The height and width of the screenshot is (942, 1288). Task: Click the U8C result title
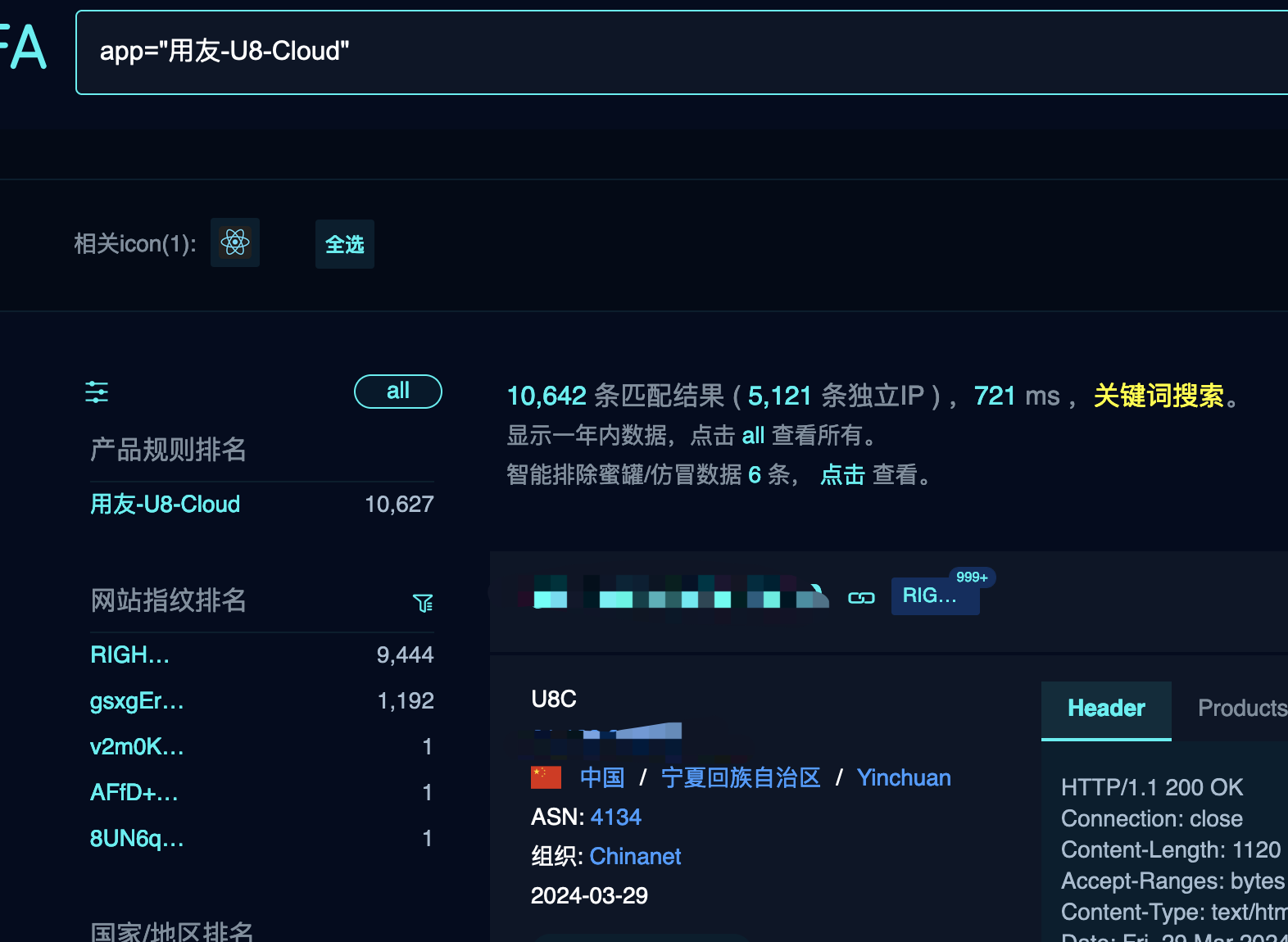pos(554,699)
